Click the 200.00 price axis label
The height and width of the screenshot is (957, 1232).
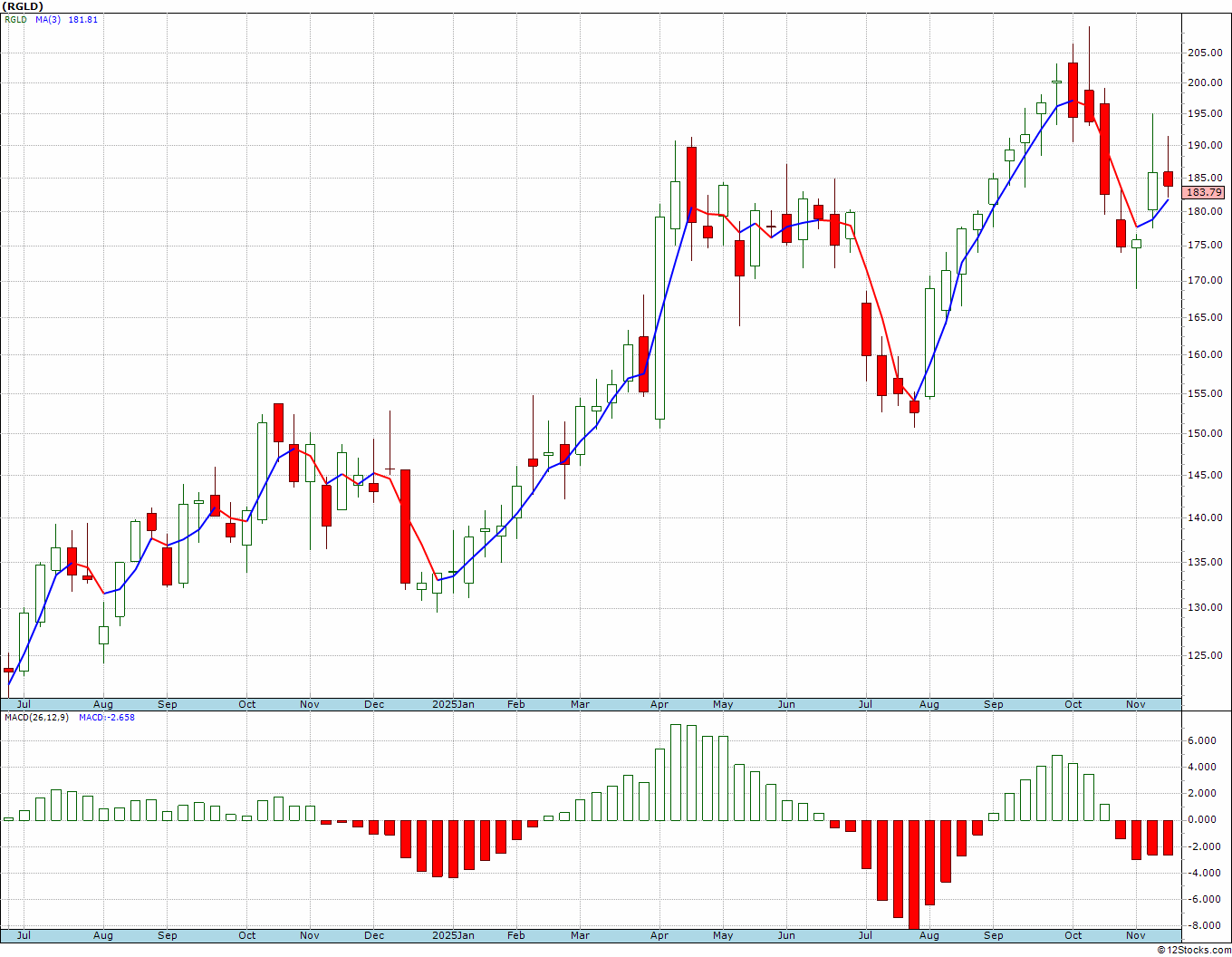(1205, 82)
